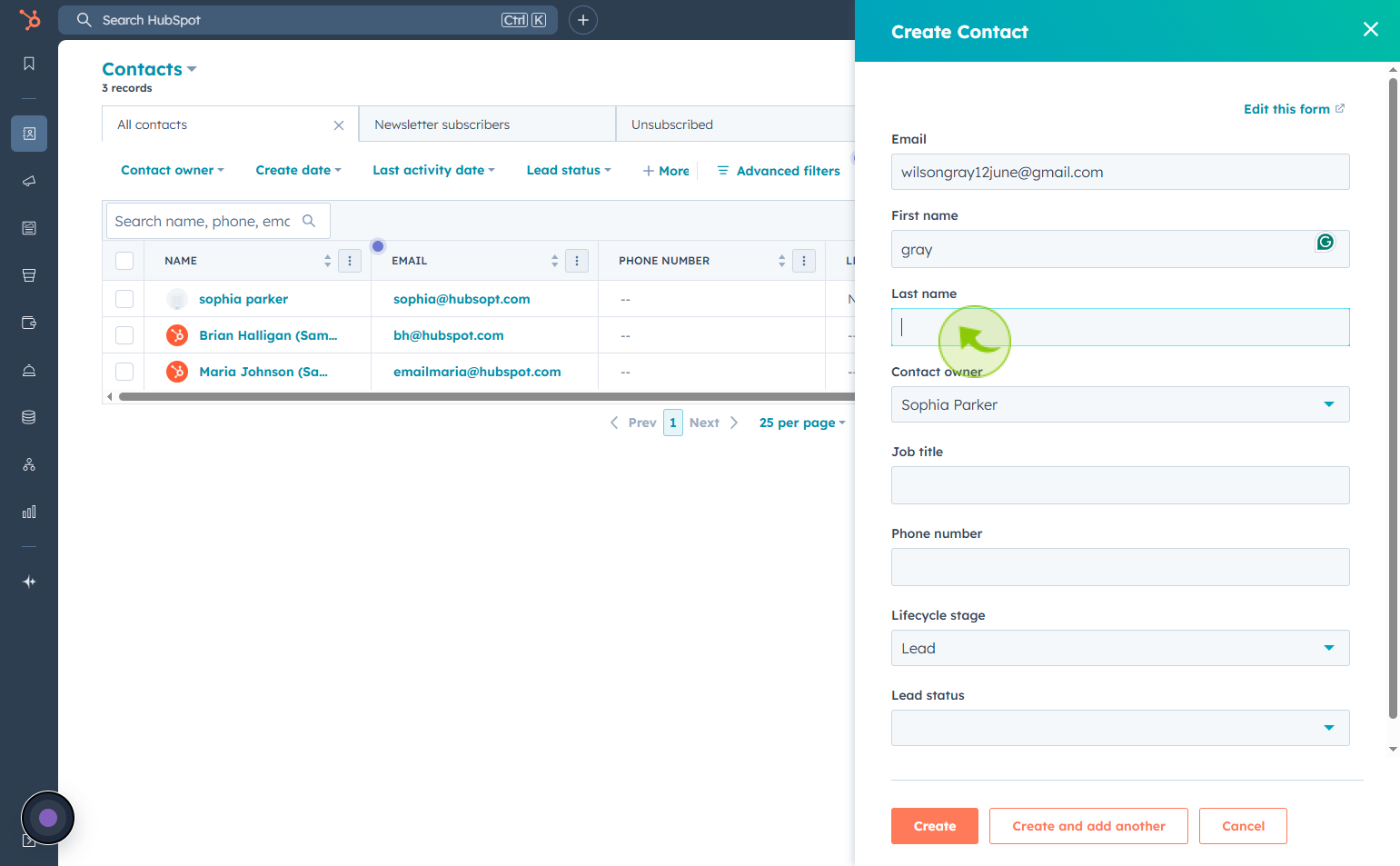This screenshot has width=1400, height=866.
Task: Close the Create Contact panel
Action: tap(1371, 30)
